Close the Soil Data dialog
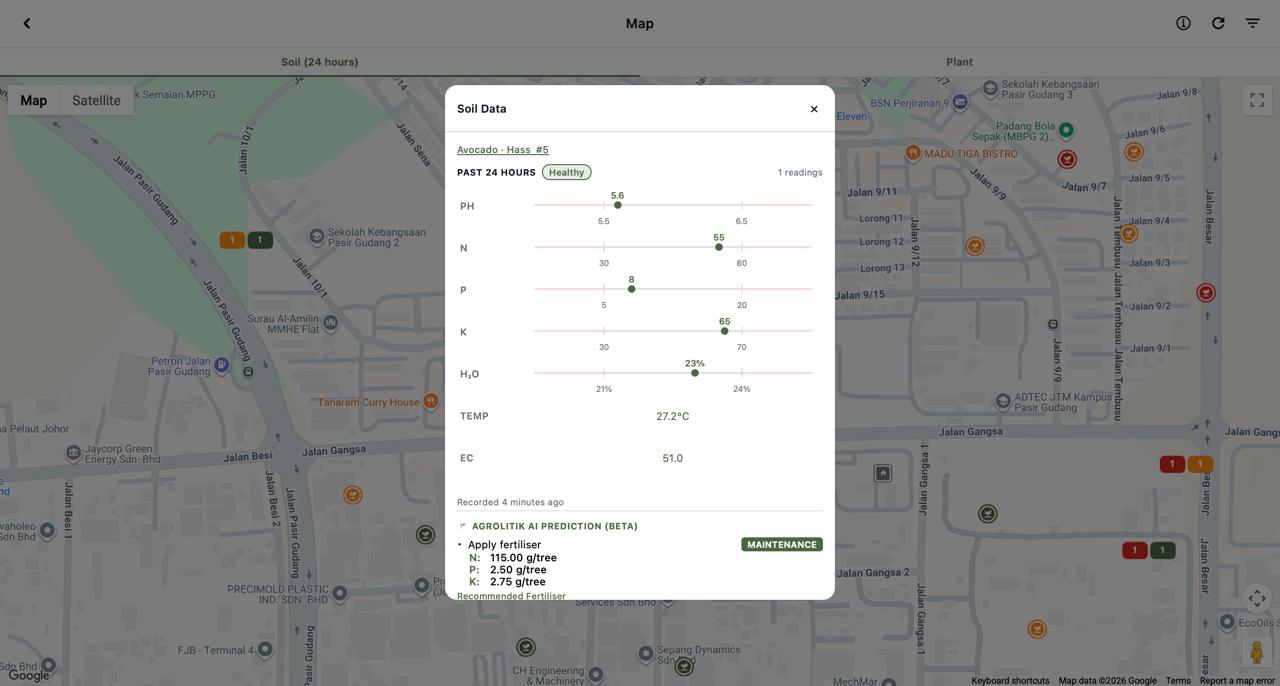The image size is (1280, 686). [x=814, y=109]
